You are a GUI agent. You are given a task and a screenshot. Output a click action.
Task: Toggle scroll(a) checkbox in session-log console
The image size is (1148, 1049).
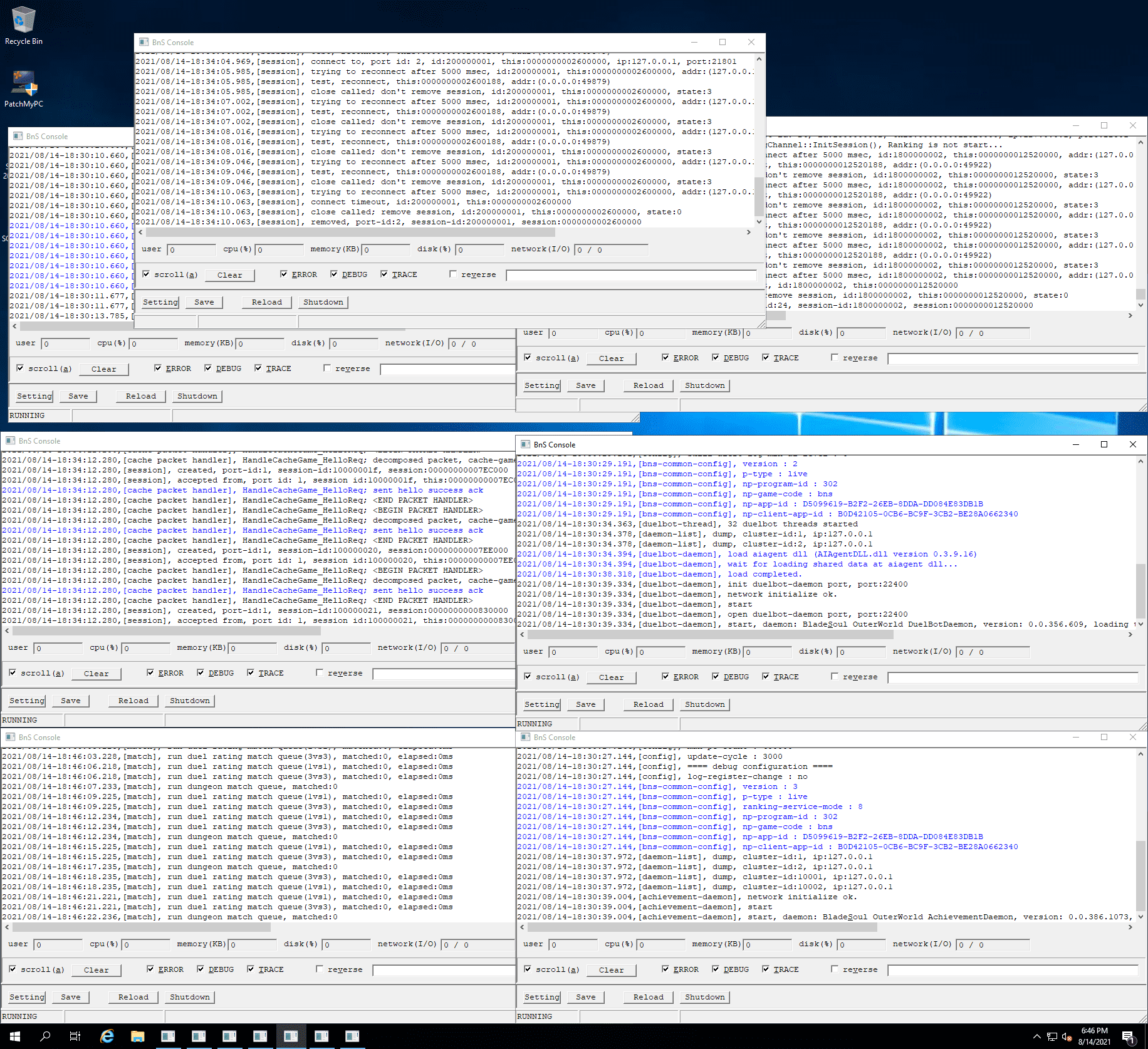coord(146,274)
